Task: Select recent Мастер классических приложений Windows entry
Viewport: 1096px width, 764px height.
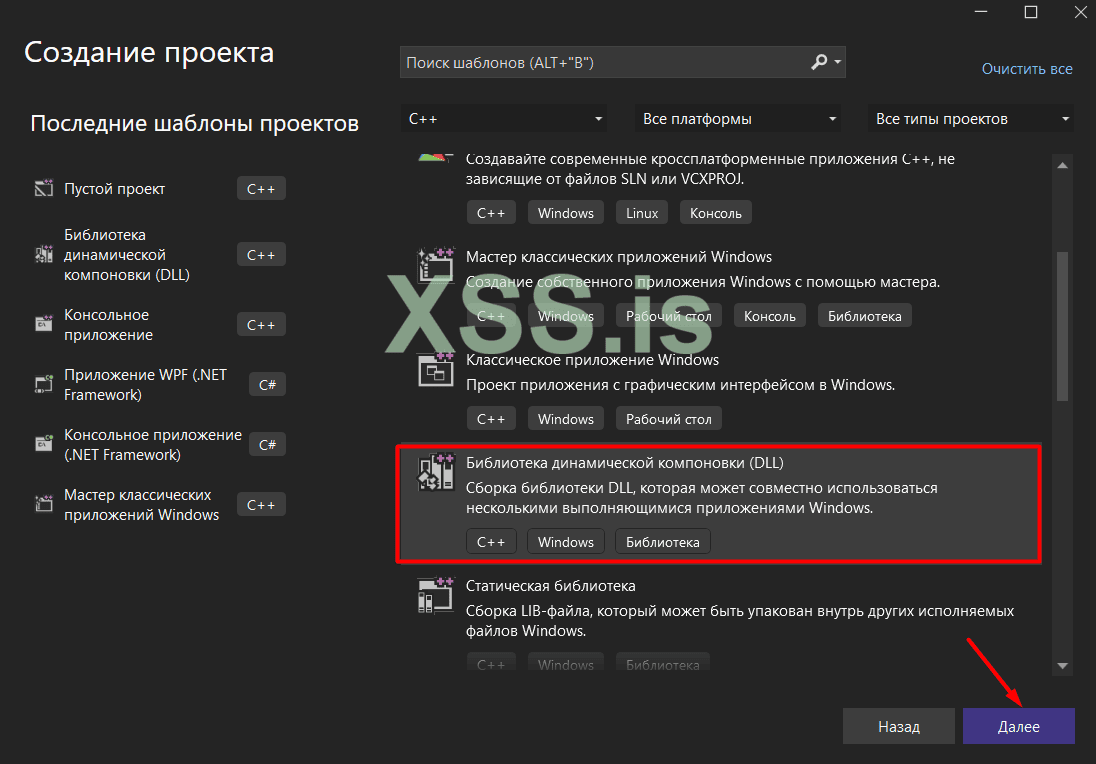Action: point(159,505)
